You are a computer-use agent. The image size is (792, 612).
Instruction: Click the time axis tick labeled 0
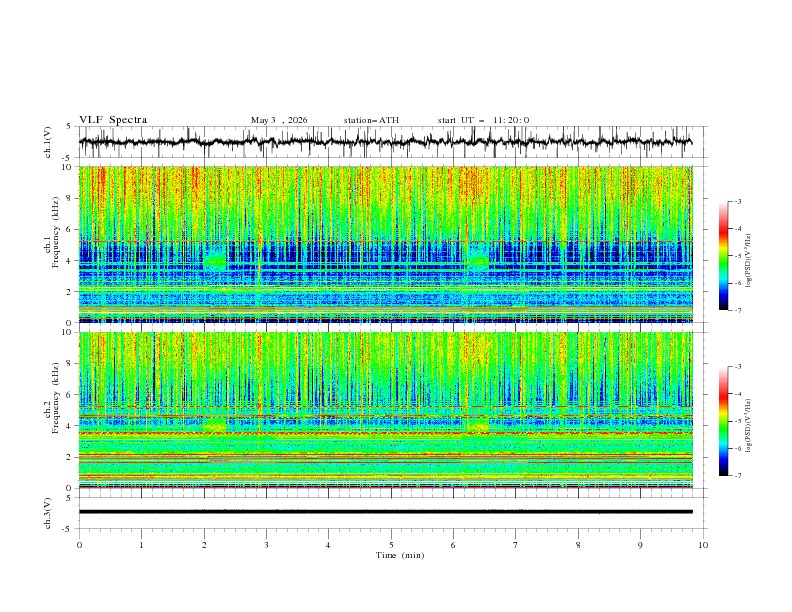79,545
